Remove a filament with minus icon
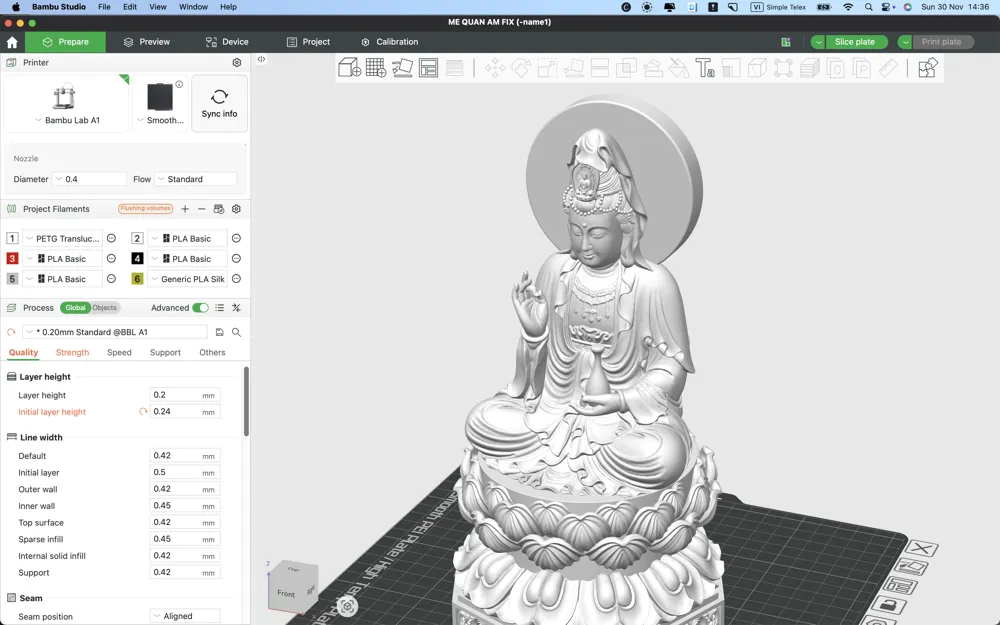Screen dimensions: 1000x625 pyautogui.click(x=202, y=209)
